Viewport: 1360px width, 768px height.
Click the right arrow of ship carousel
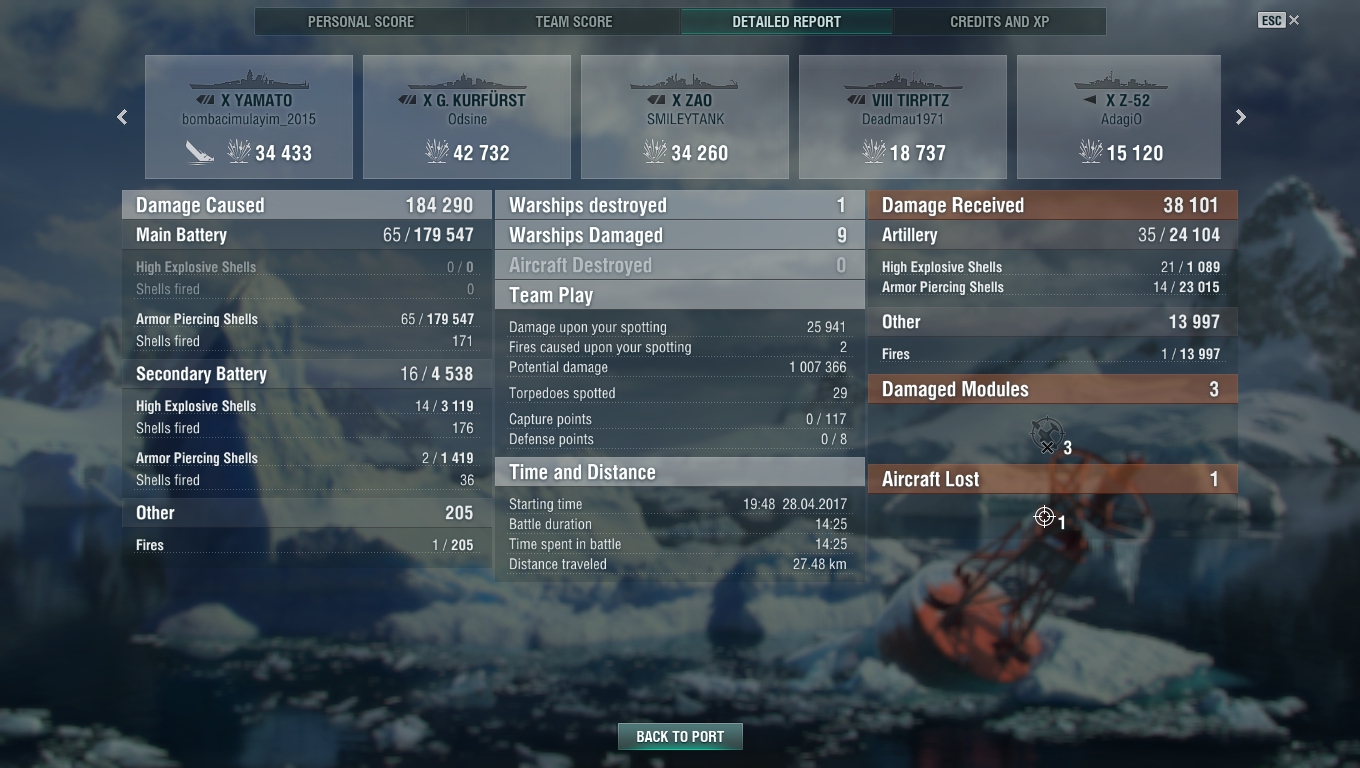1241,117
